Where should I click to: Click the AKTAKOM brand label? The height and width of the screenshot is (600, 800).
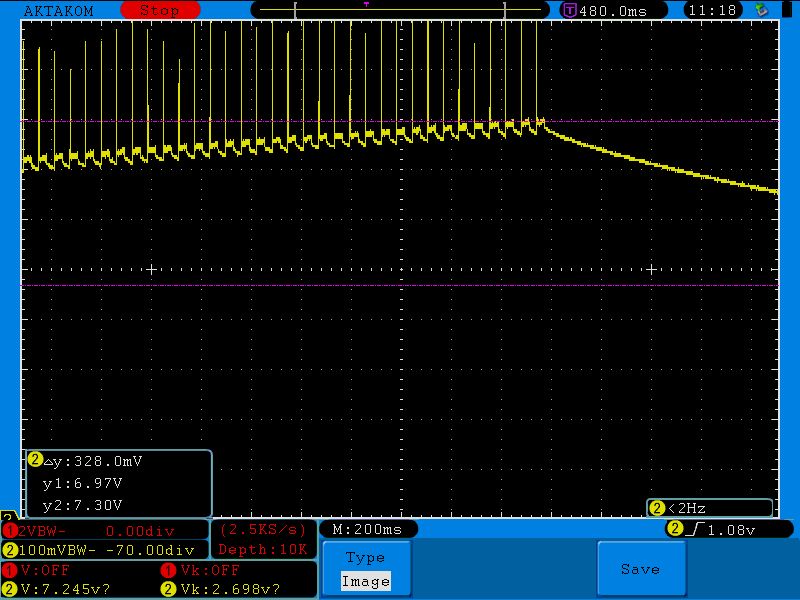tap(59, 11)
